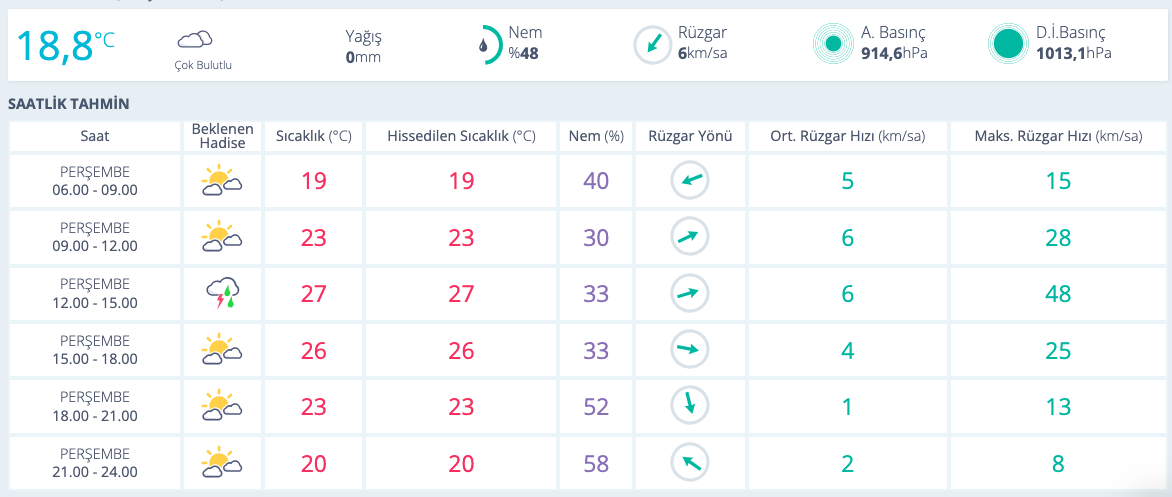Click the partly cloudy icon for 06.00 - 09.00

click(x=222, y=181)
